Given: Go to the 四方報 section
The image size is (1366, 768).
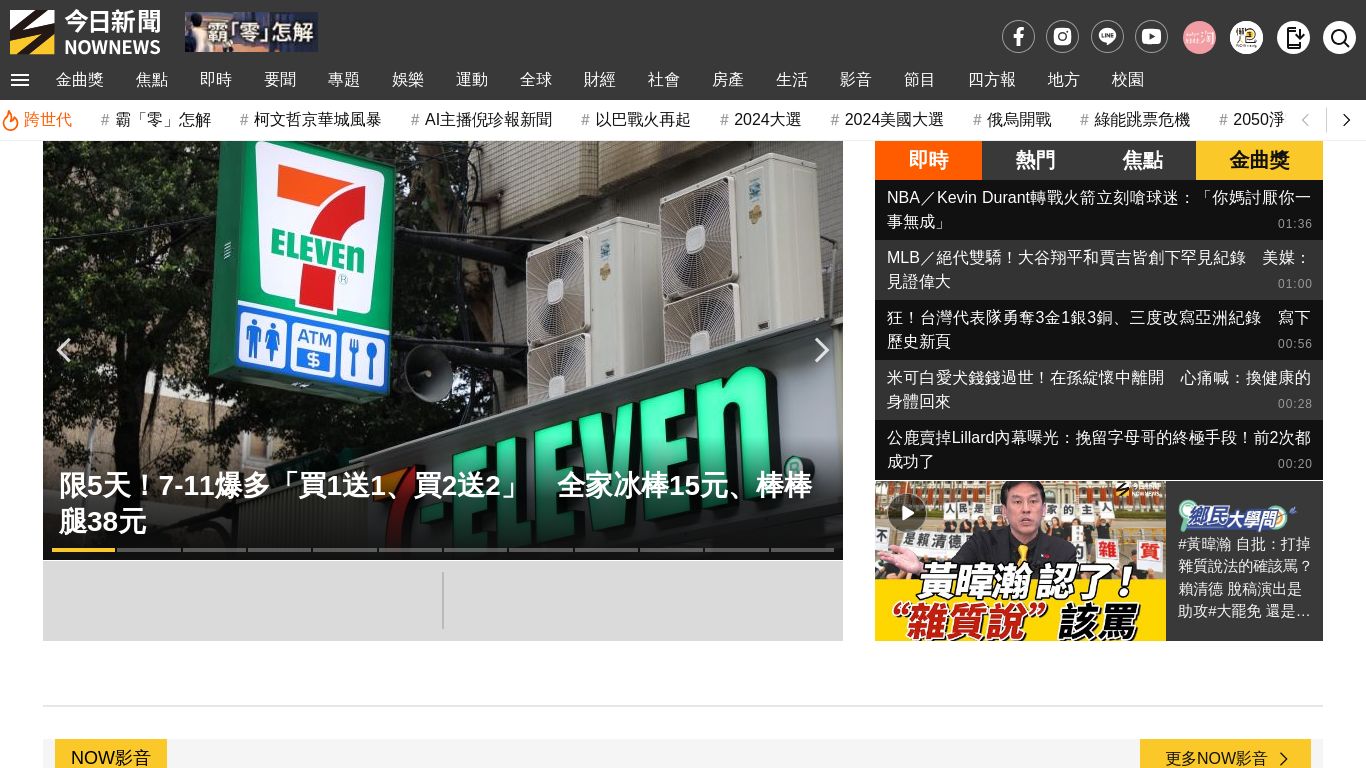Looking at the screenshot, I should click(992, 80).
